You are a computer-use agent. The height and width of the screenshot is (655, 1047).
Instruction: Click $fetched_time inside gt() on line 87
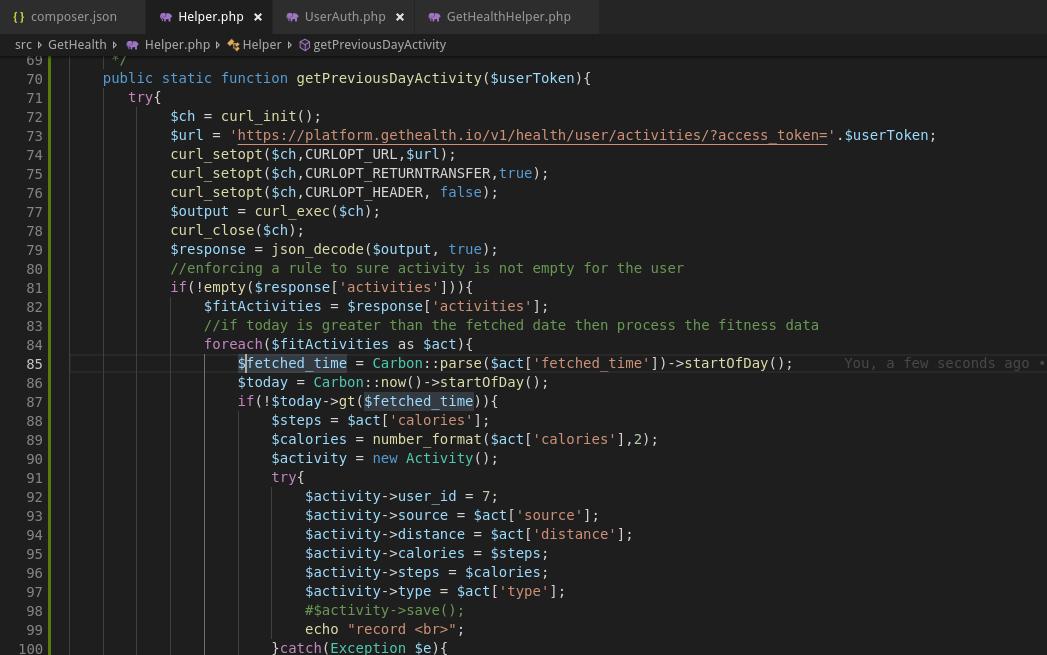click(x=419, y=401)
